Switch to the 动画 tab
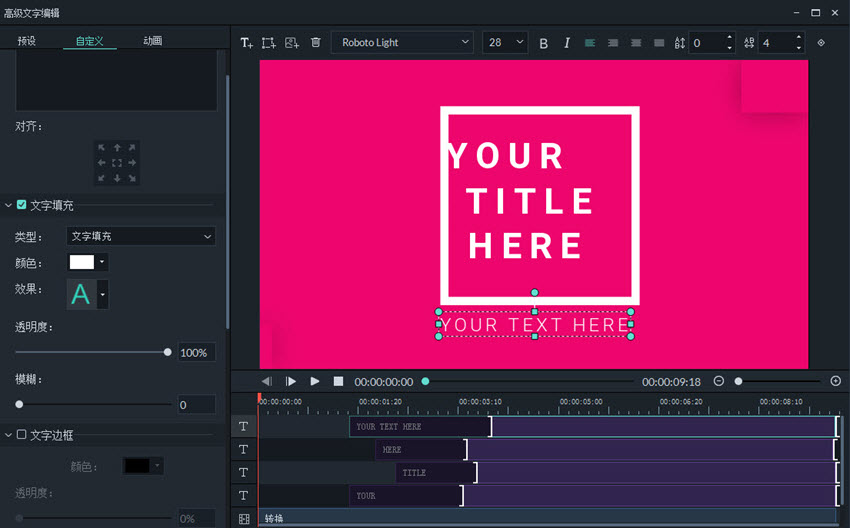 coord(153,41)
